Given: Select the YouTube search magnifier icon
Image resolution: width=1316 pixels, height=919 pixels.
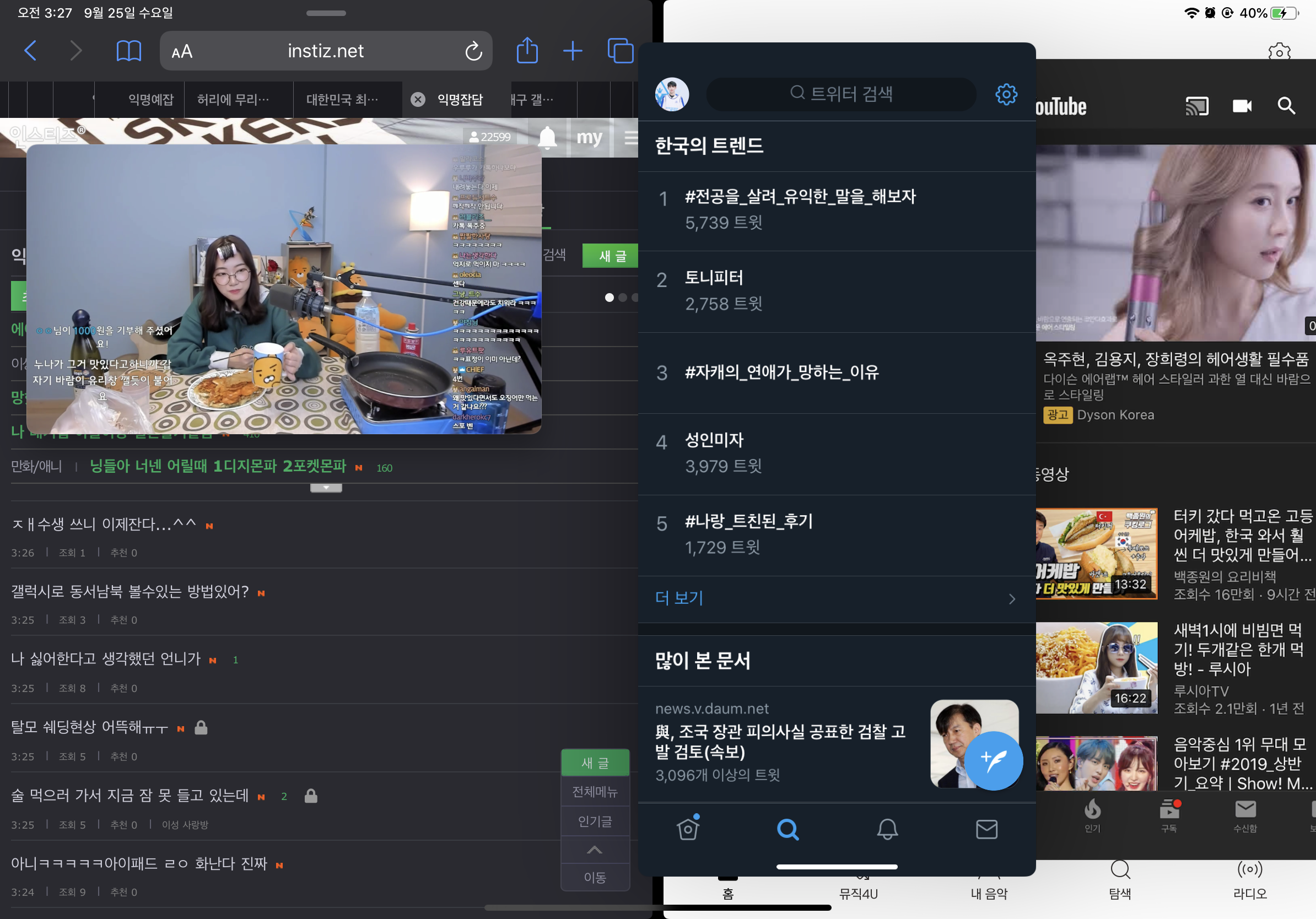Looking at the screenshot, I should click(x=1286, y=106).
